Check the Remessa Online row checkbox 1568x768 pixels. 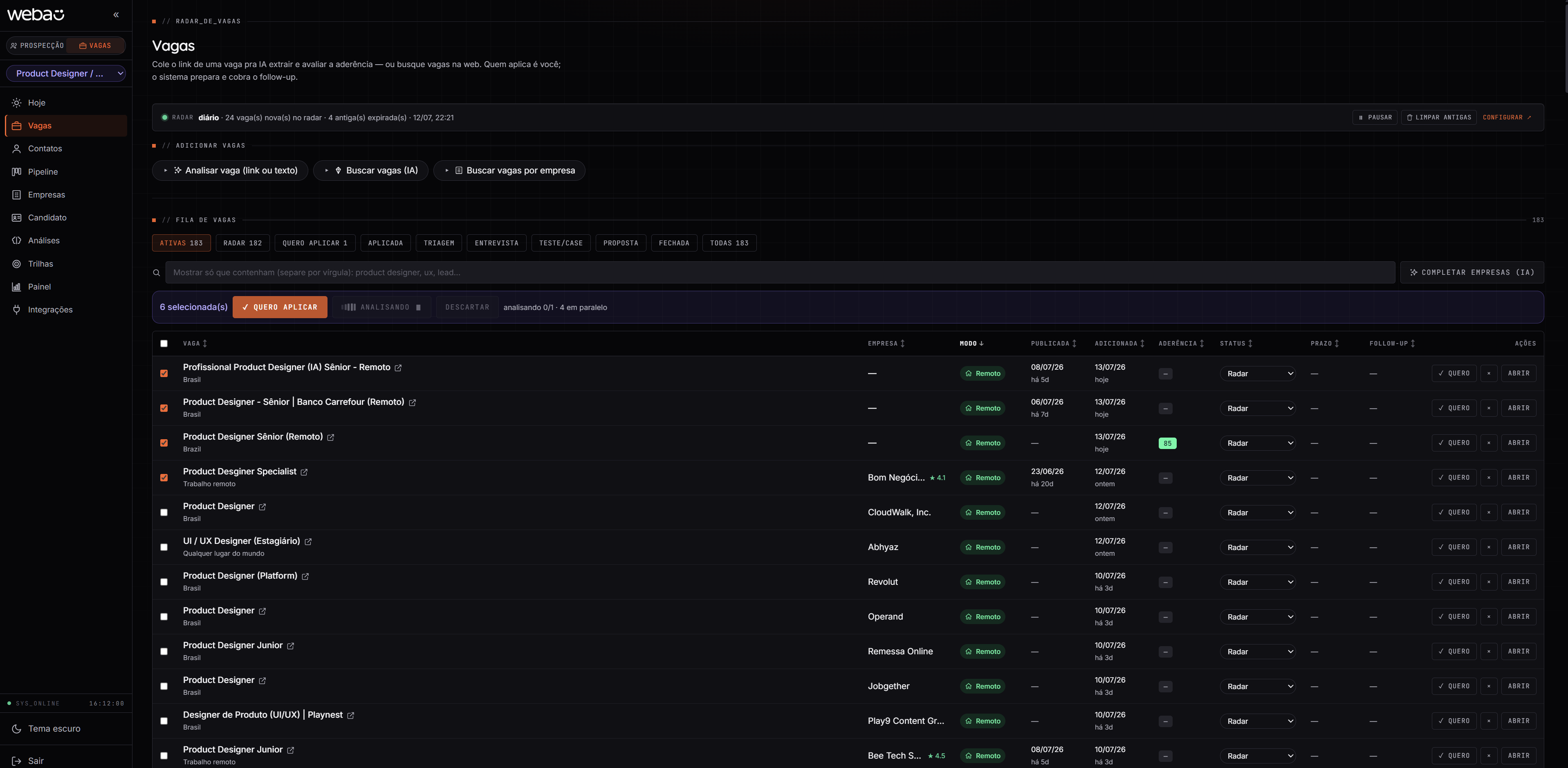click(x=164, y=651)
